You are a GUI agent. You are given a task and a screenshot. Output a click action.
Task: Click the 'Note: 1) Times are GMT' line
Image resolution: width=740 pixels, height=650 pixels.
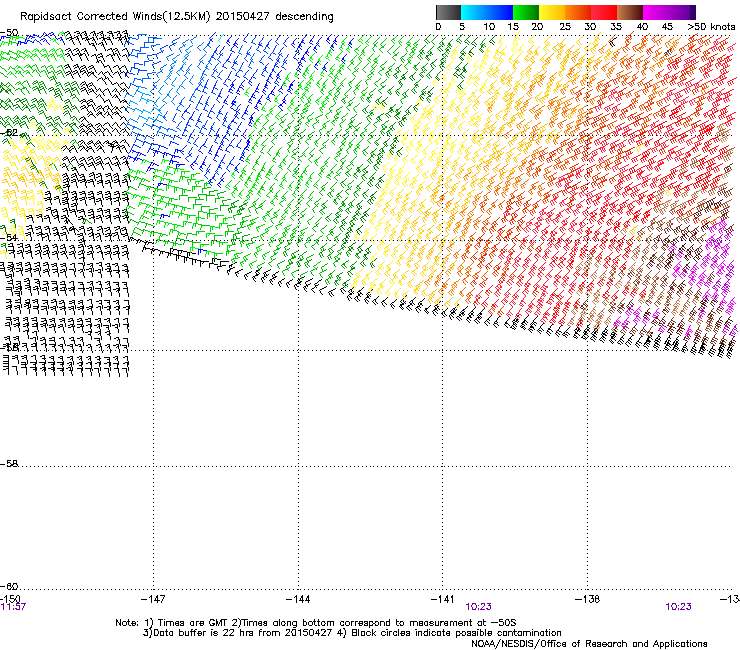tap(316, 623)
